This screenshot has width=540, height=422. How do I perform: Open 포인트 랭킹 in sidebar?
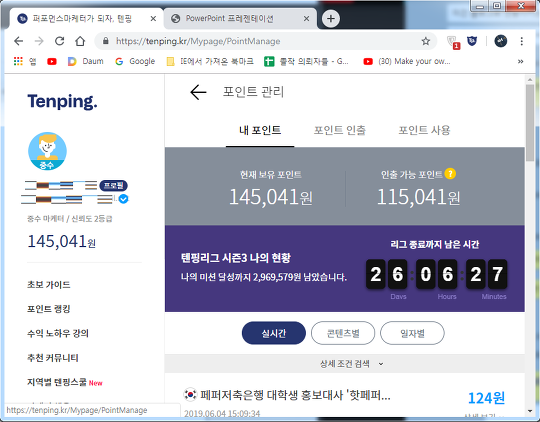[x=49, y=309]
